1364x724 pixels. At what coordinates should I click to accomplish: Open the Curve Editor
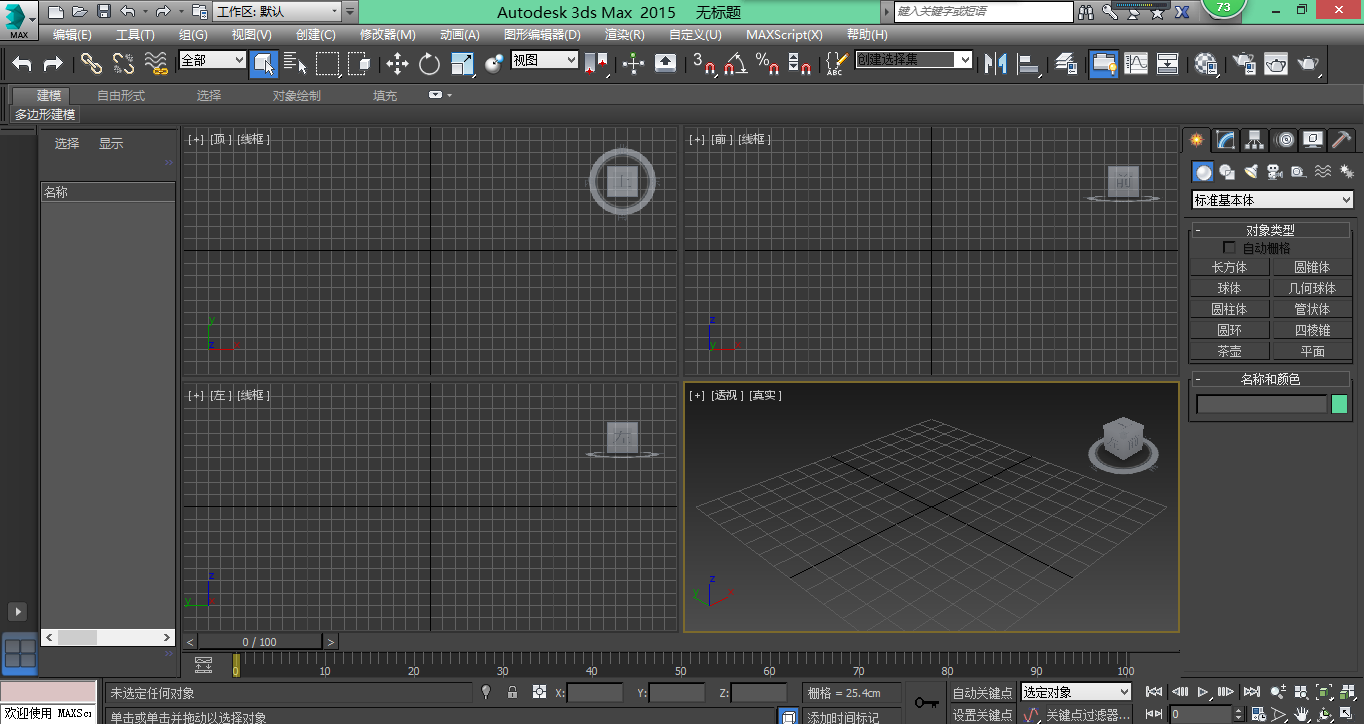(x=1136, y=64)
